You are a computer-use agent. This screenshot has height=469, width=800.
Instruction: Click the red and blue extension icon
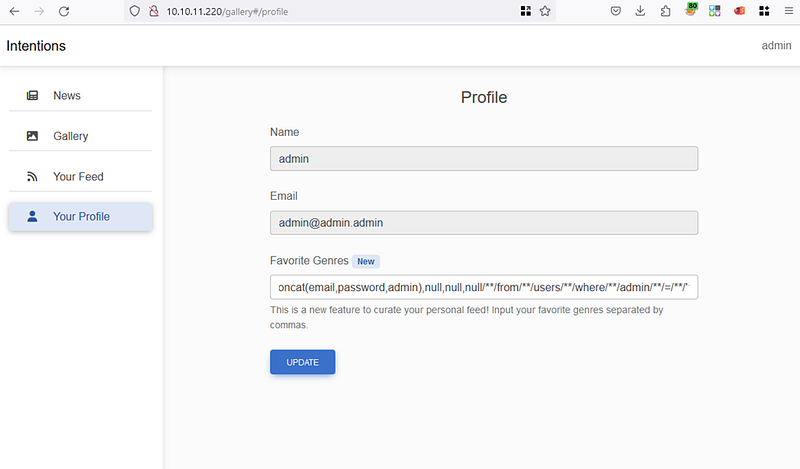coord(739,11)
